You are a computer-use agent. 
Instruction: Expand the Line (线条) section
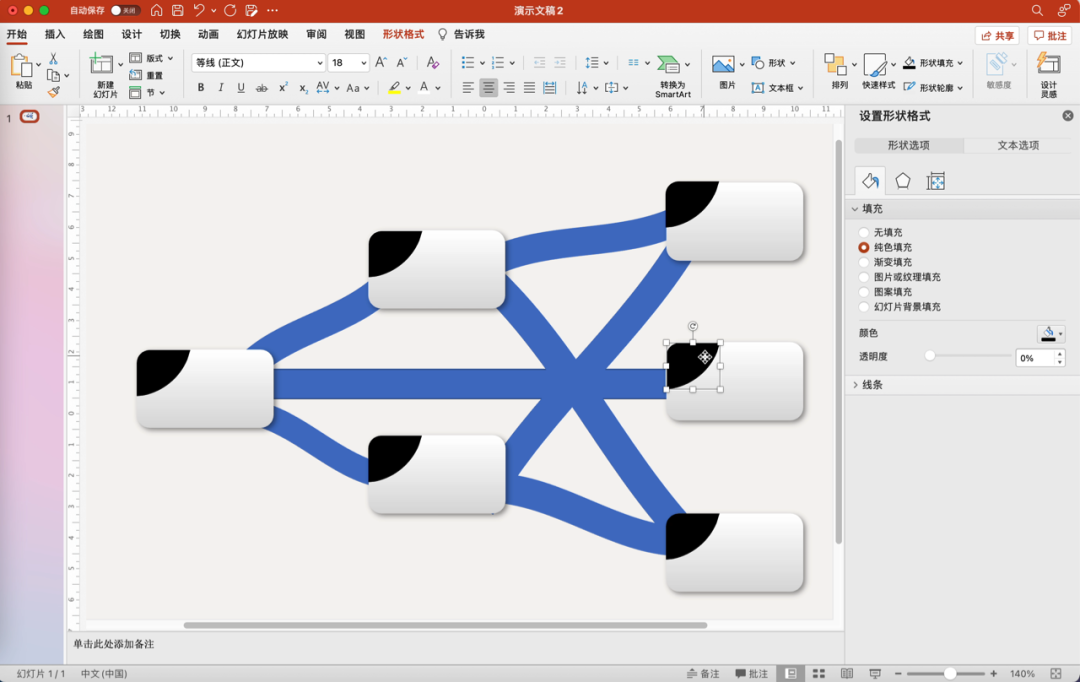pyautogui.click(x=872, y=385)
